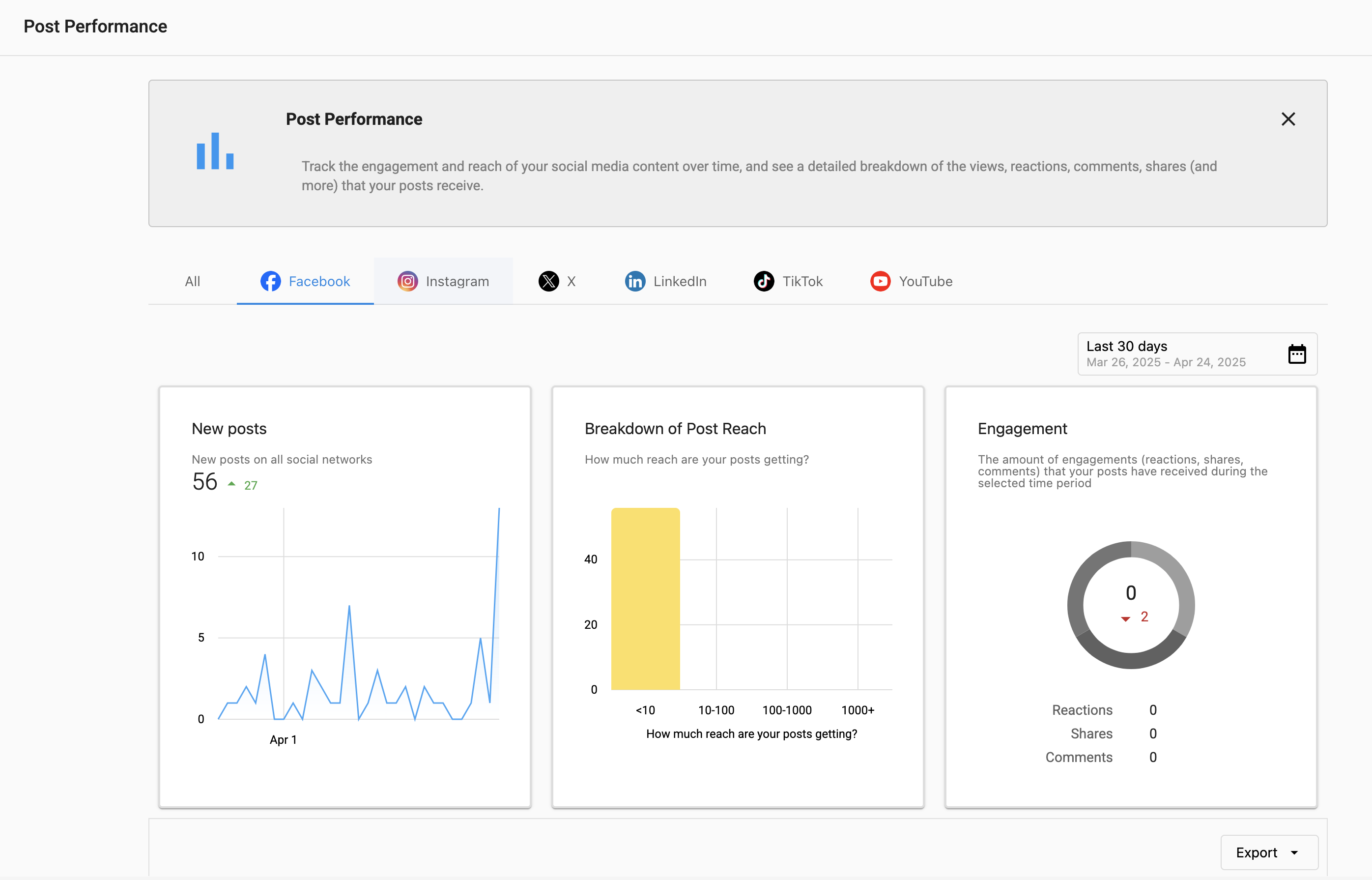Switch to the All tab
This screenshot has height=880, width=1372.
click(x=193, y=281)
